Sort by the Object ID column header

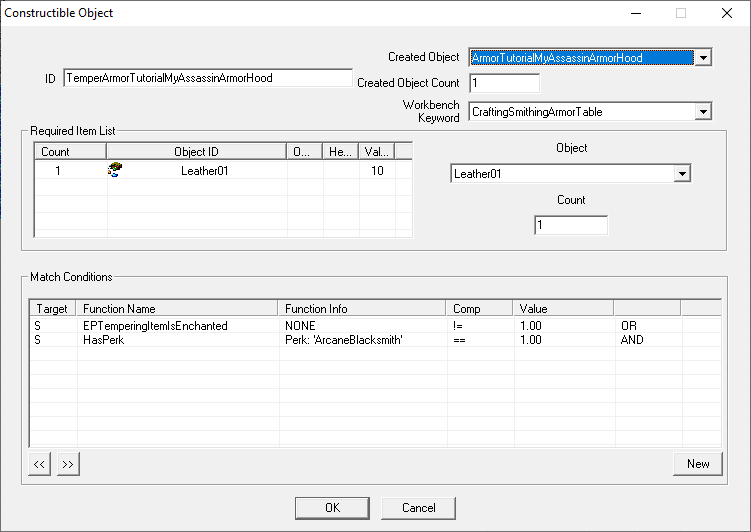point(196,151)
